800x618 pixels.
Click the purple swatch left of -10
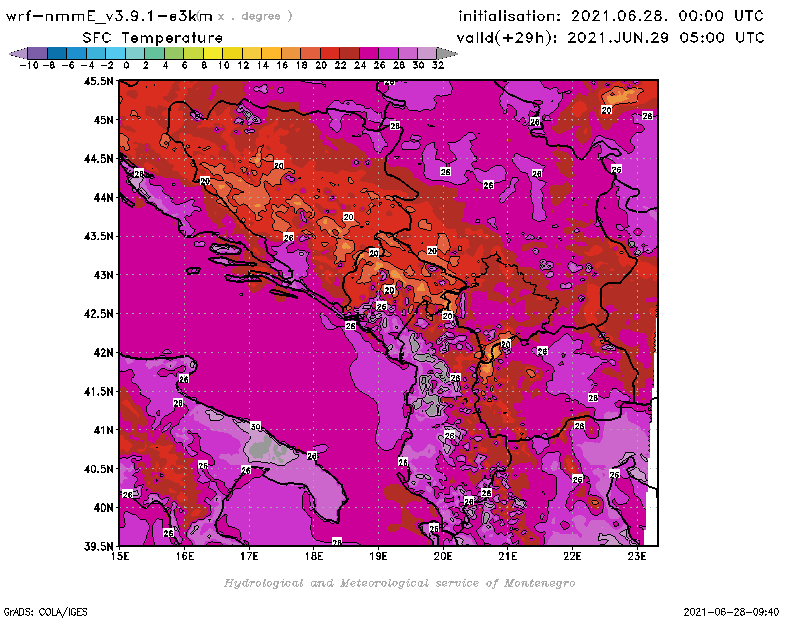(37, 52)
